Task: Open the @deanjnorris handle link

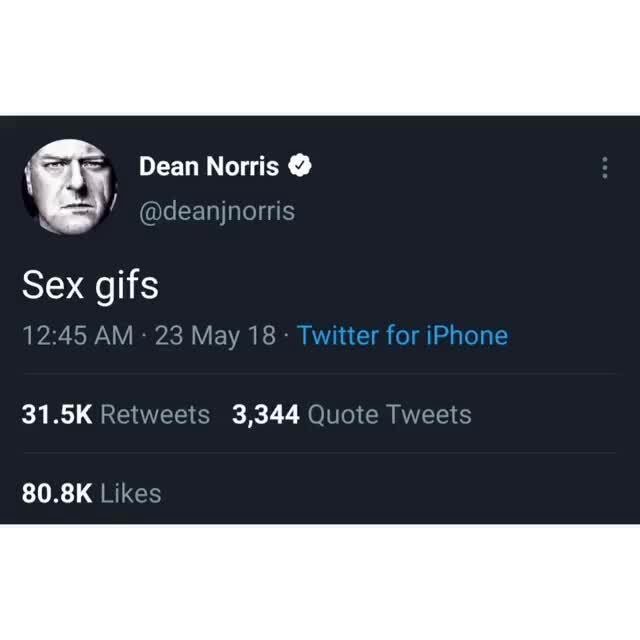Action: tap(217, 211)
